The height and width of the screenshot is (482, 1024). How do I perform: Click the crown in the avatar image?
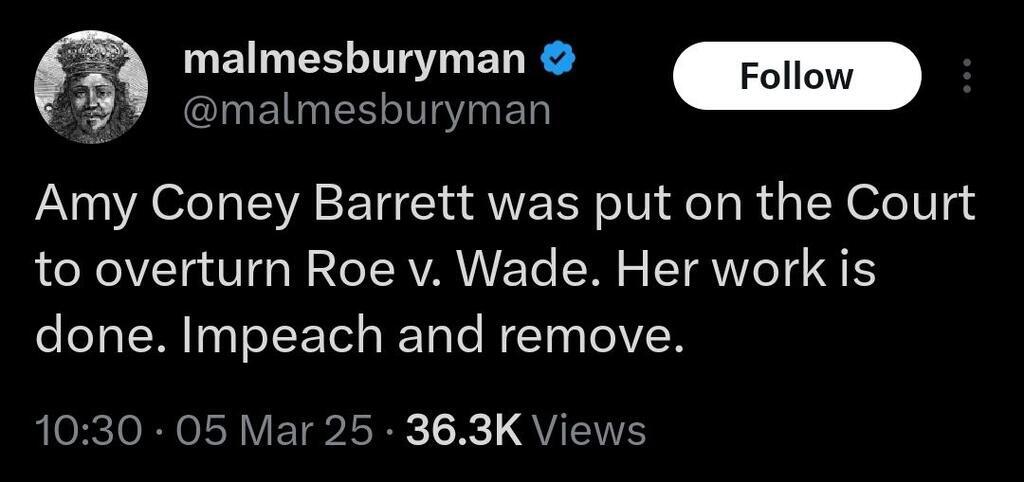point(91,54)
